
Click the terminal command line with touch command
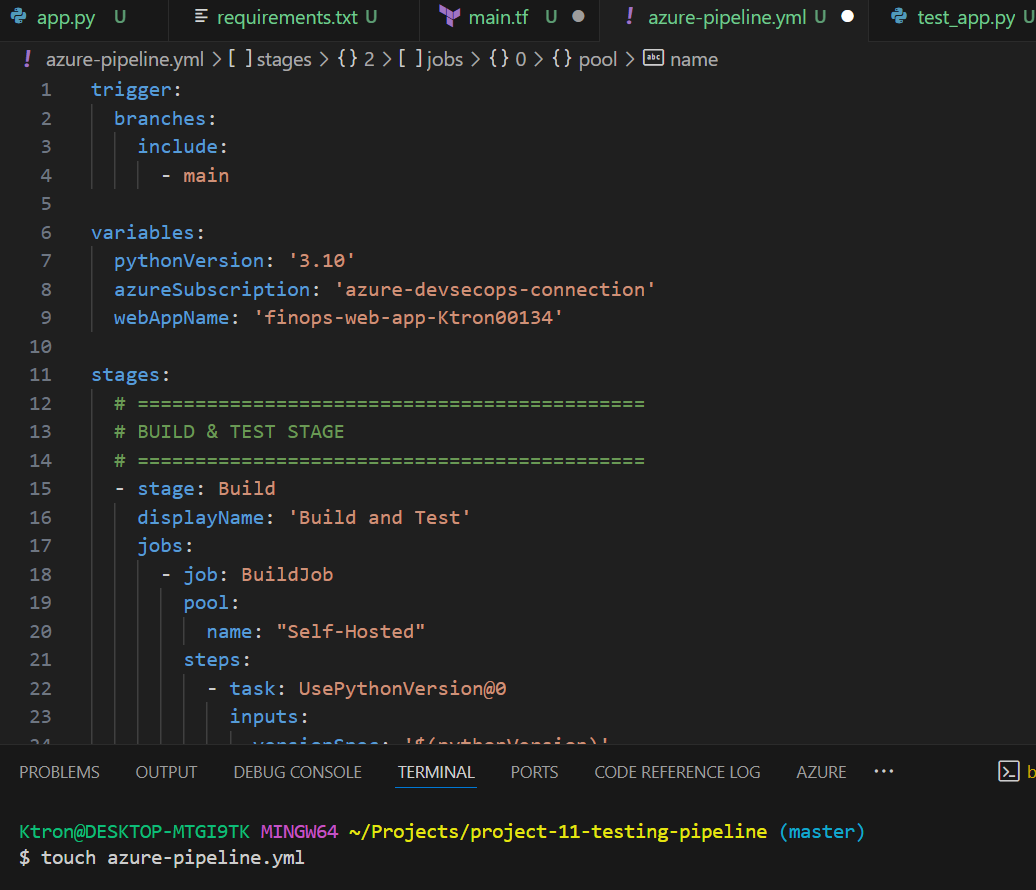pyautogui.click(x=172, y=858)
